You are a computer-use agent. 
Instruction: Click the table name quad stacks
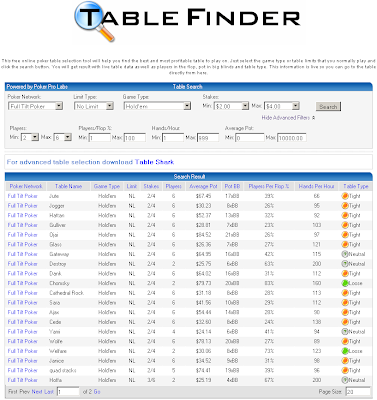[63, 370]
